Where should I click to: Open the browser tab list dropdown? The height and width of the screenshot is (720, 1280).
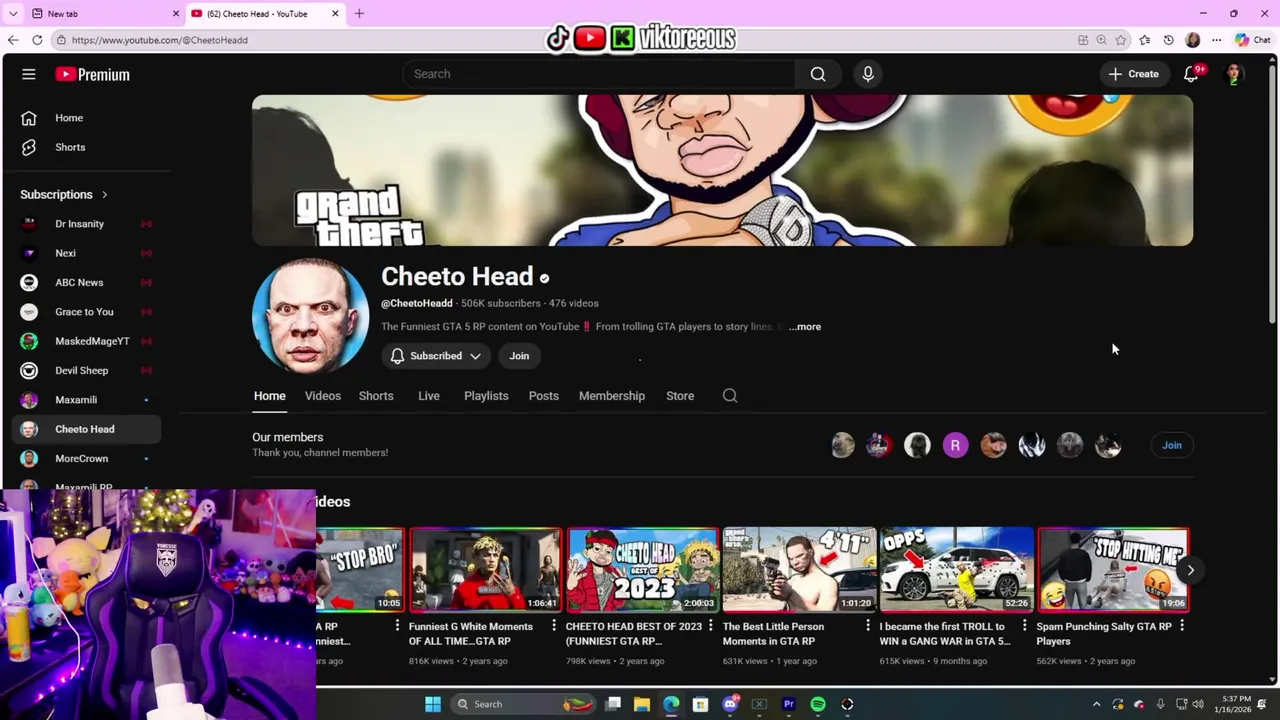[x=13, y=13]
